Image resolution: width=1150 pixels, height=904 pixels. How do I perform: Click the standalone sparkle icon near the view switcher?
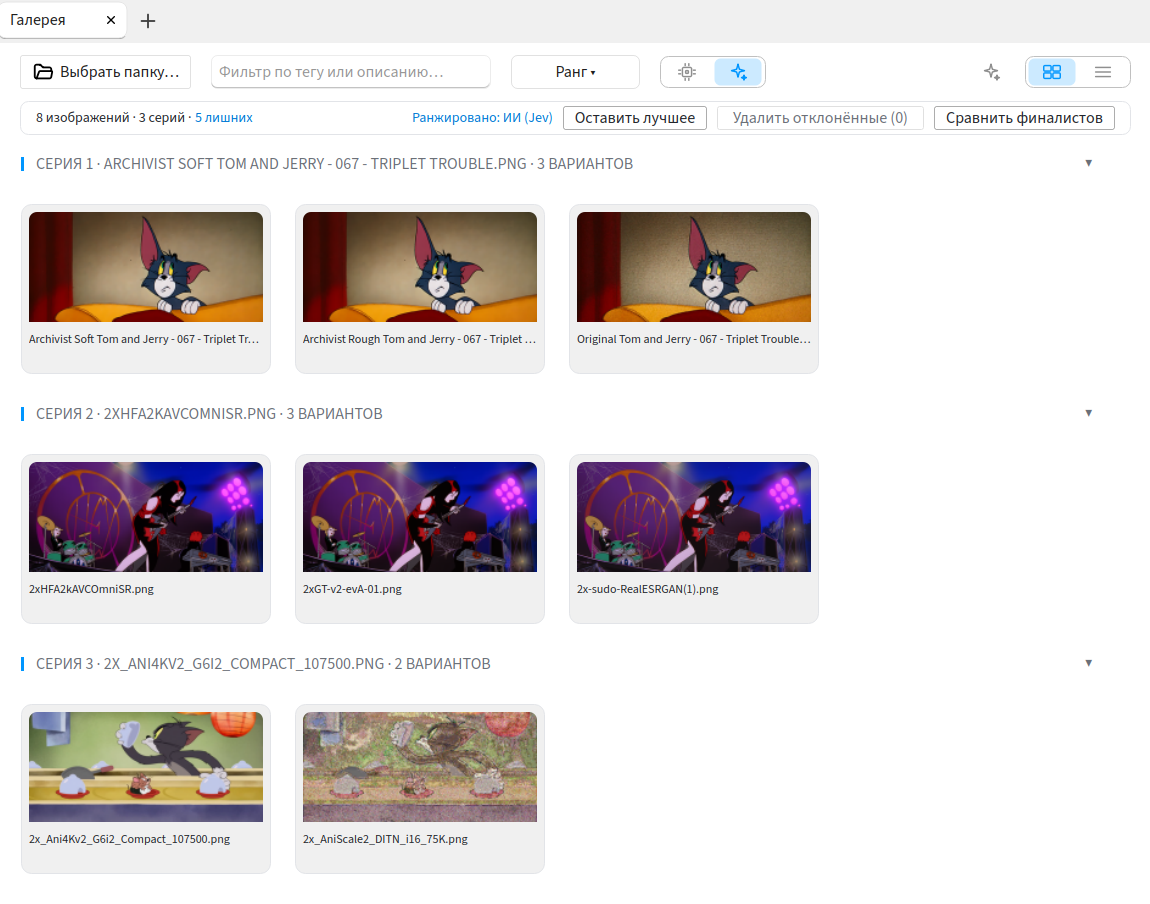coord(992,72)
